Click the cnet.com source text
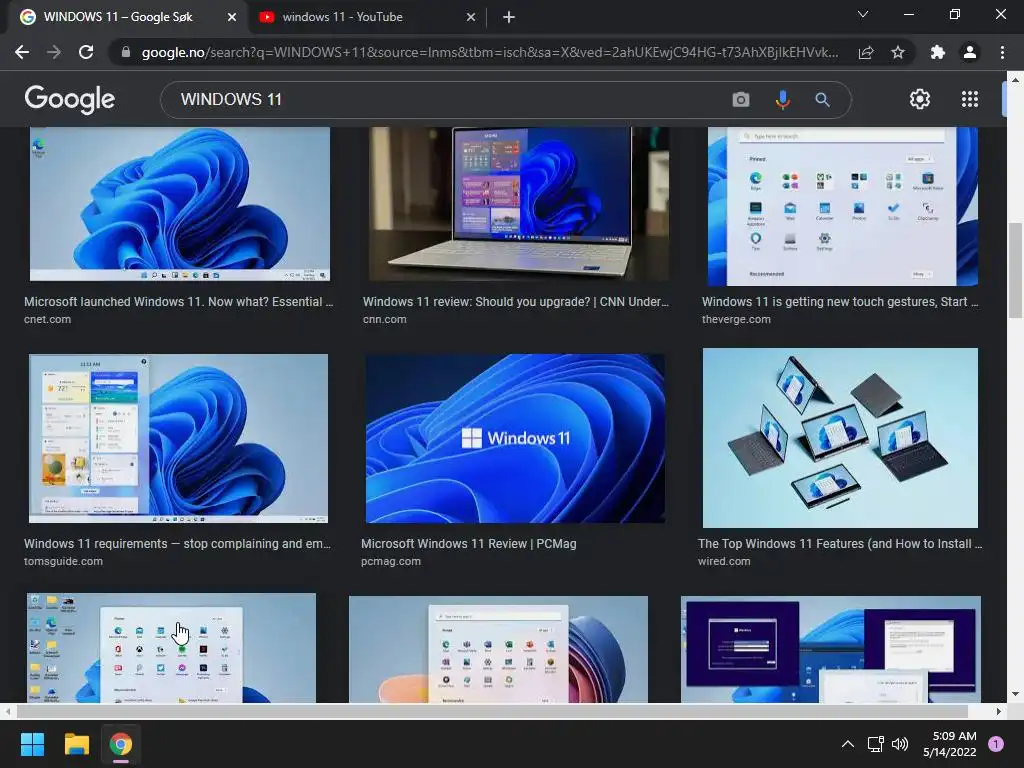1024x768 pixels. tap(48, 319)
